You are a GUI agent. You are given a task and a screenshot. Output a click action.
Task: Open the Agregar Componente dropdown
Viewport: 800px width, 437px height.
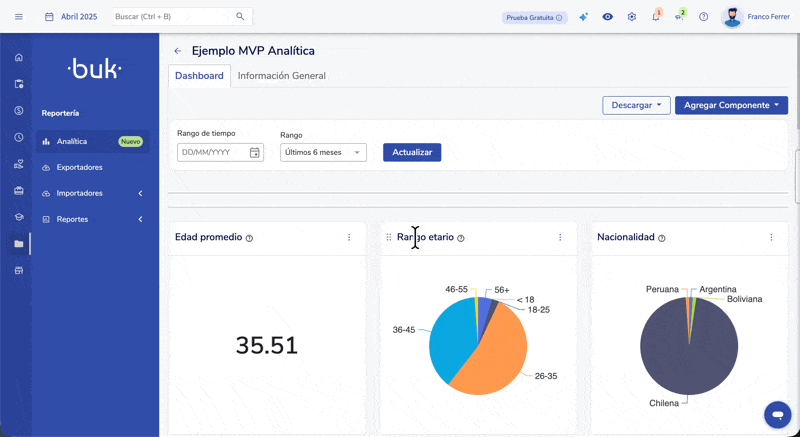pos(731,105)
